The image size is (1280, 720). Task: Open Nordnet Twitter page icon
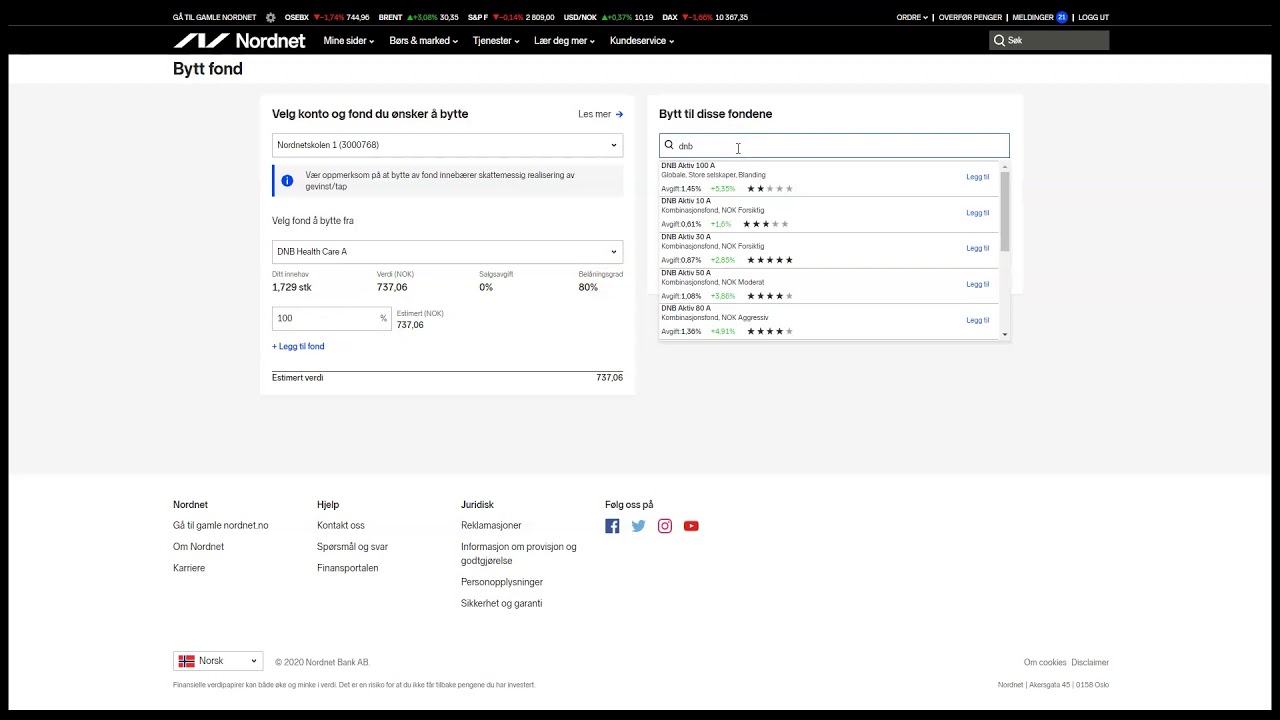coord(638,526)
